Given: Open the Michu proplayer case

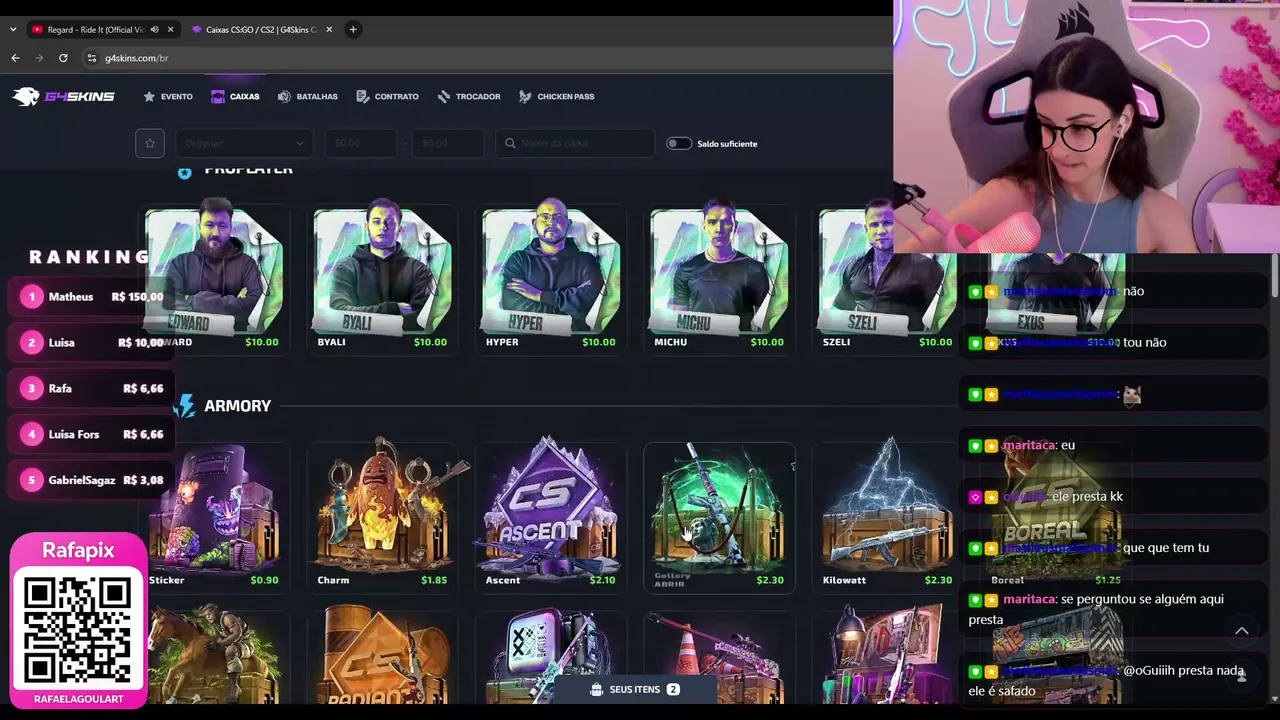Looking at the screenshot, I should [719, 275].
